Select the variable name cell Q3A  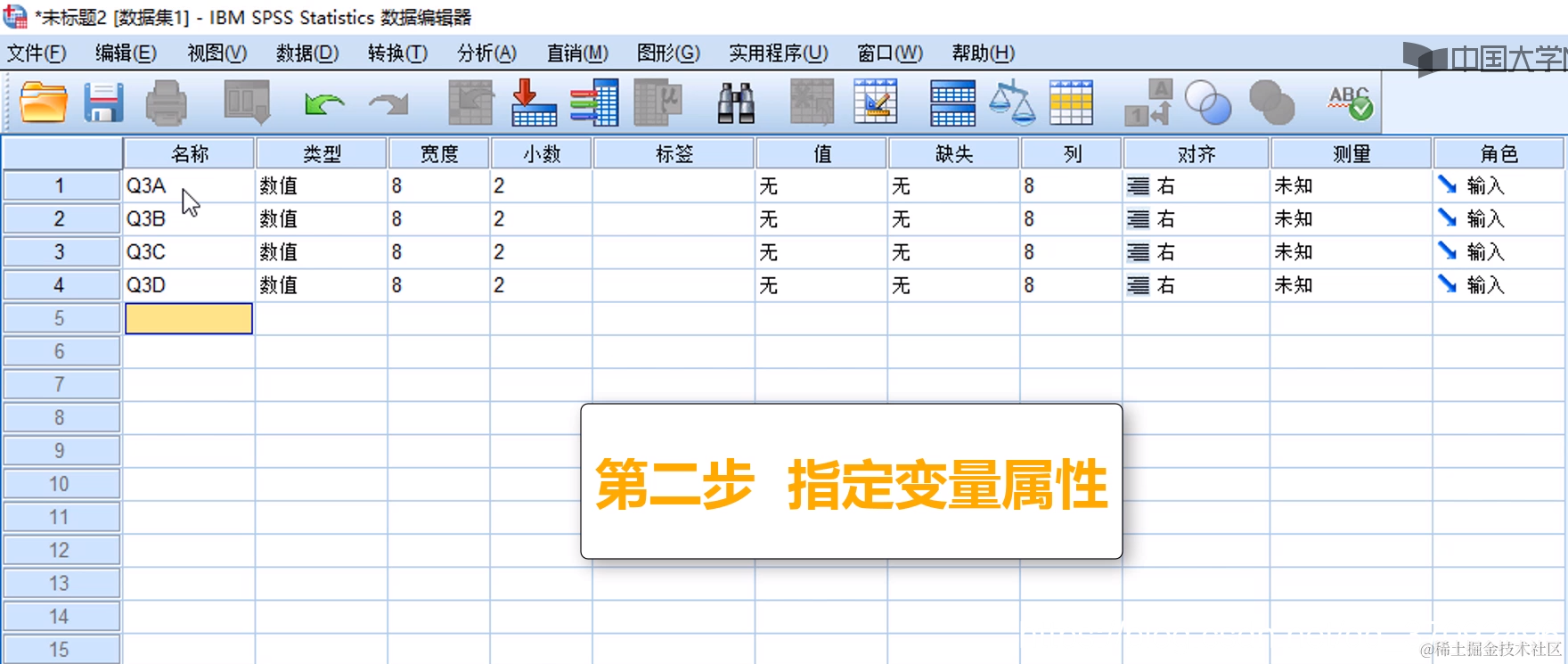(x=189, y=186)
